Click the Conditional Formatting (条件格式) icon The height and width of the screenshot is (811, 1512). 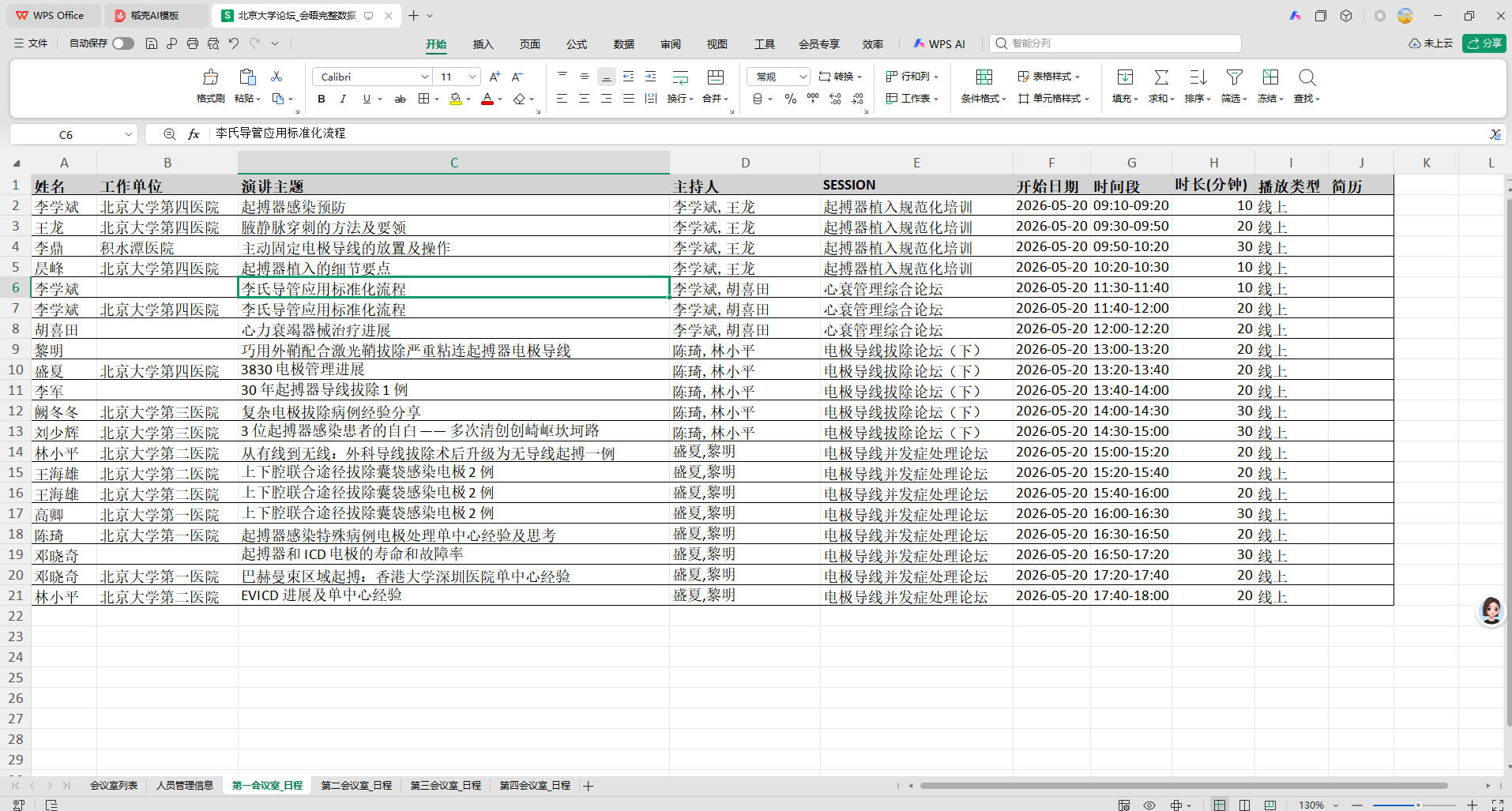click(x=984, y=77)
